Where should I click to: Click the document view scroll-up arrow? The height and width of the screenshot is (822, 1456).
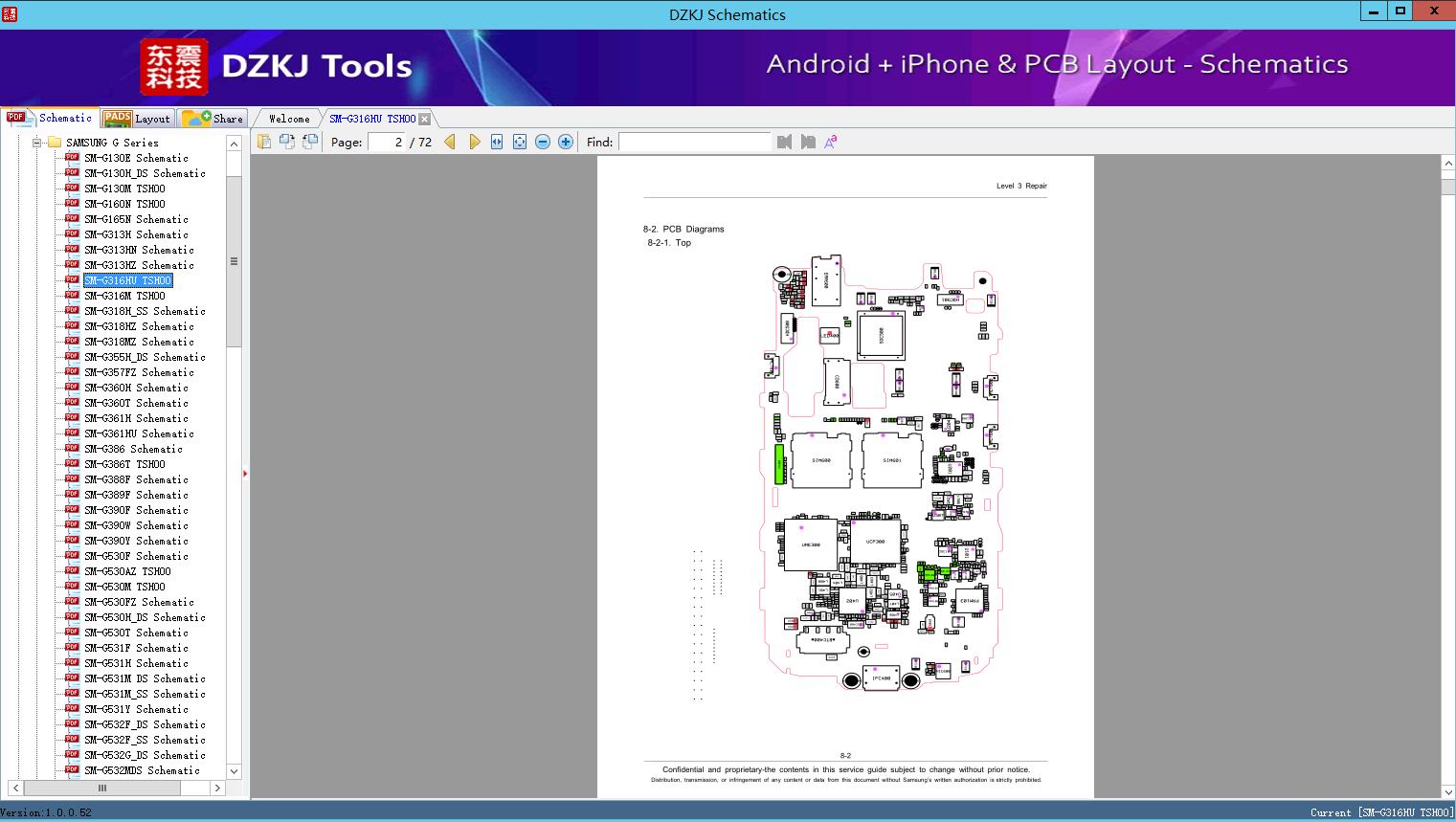coord(1447,164)
